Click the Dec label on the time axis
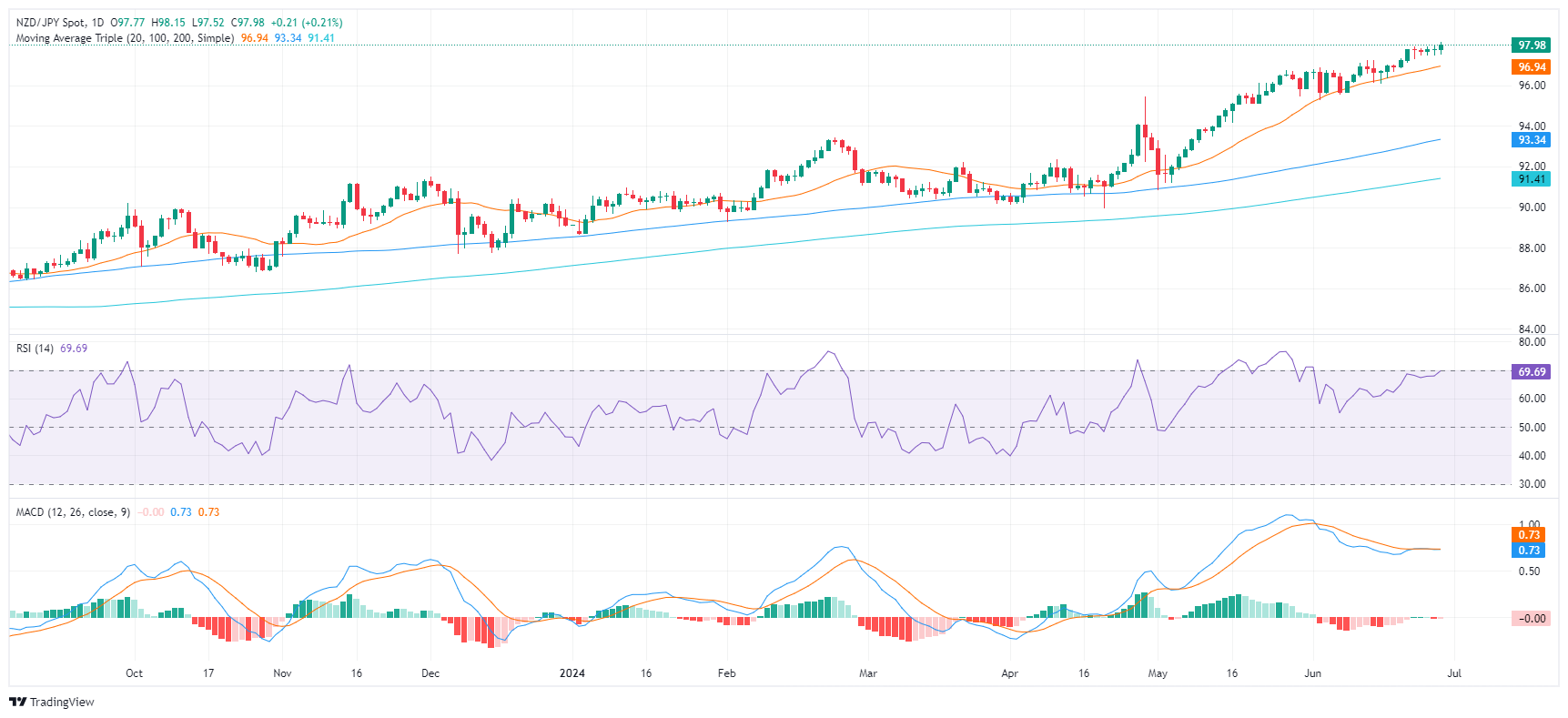1568x718 pixels. 430,673
